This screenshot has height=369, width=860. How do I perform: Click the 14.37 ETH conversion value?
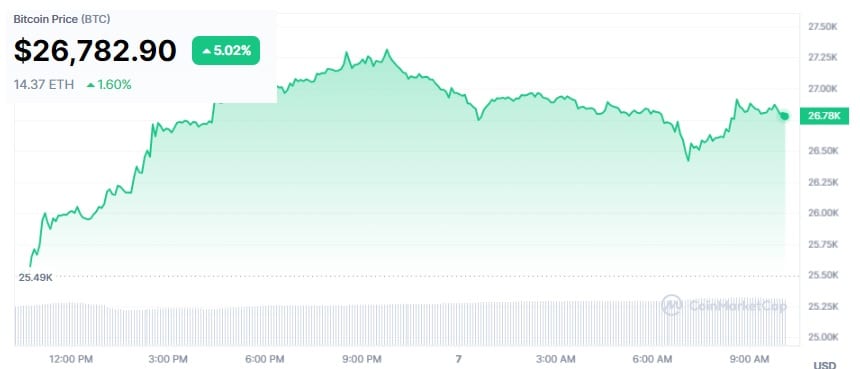[44, 85]
